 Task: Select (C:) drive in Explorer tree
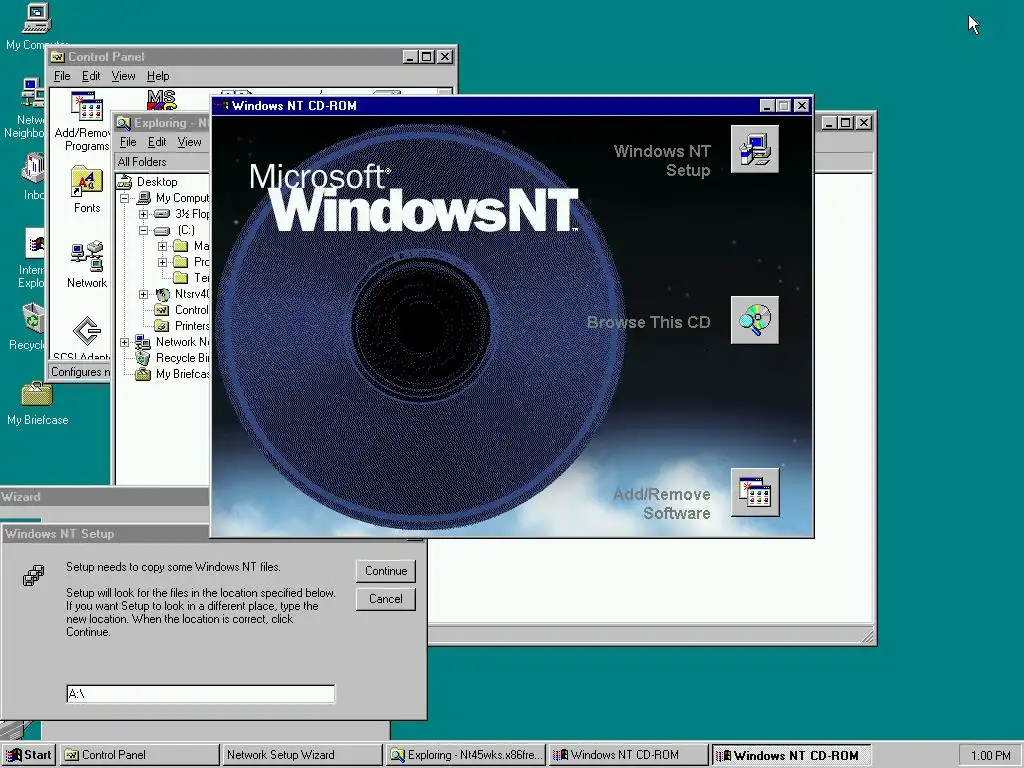186,230
